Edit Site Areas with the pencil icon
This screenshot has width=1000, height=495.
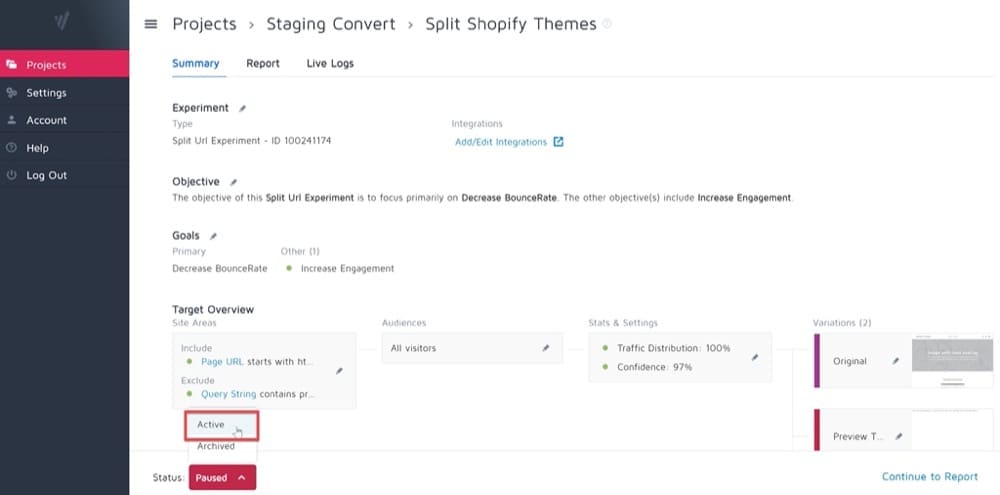(339, 371)
